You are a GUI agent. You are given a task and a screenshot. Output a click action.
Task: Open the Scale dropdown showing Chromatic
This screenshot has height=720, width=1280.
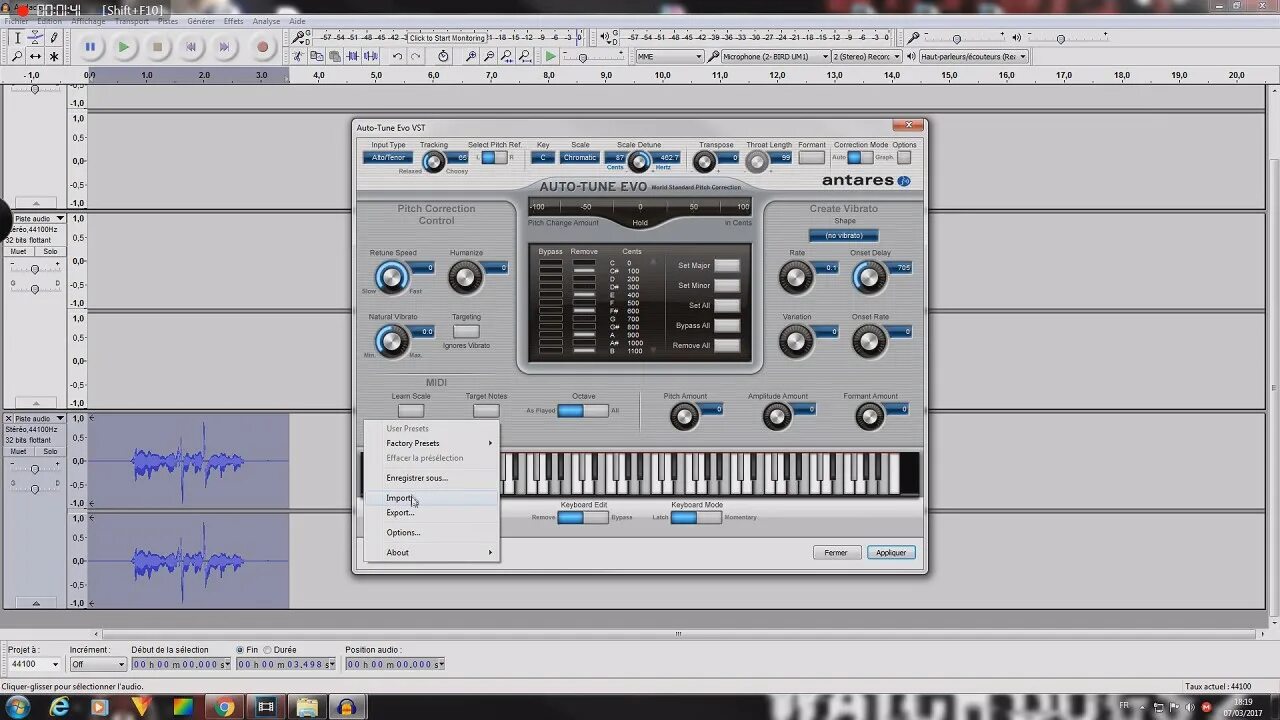580,158
